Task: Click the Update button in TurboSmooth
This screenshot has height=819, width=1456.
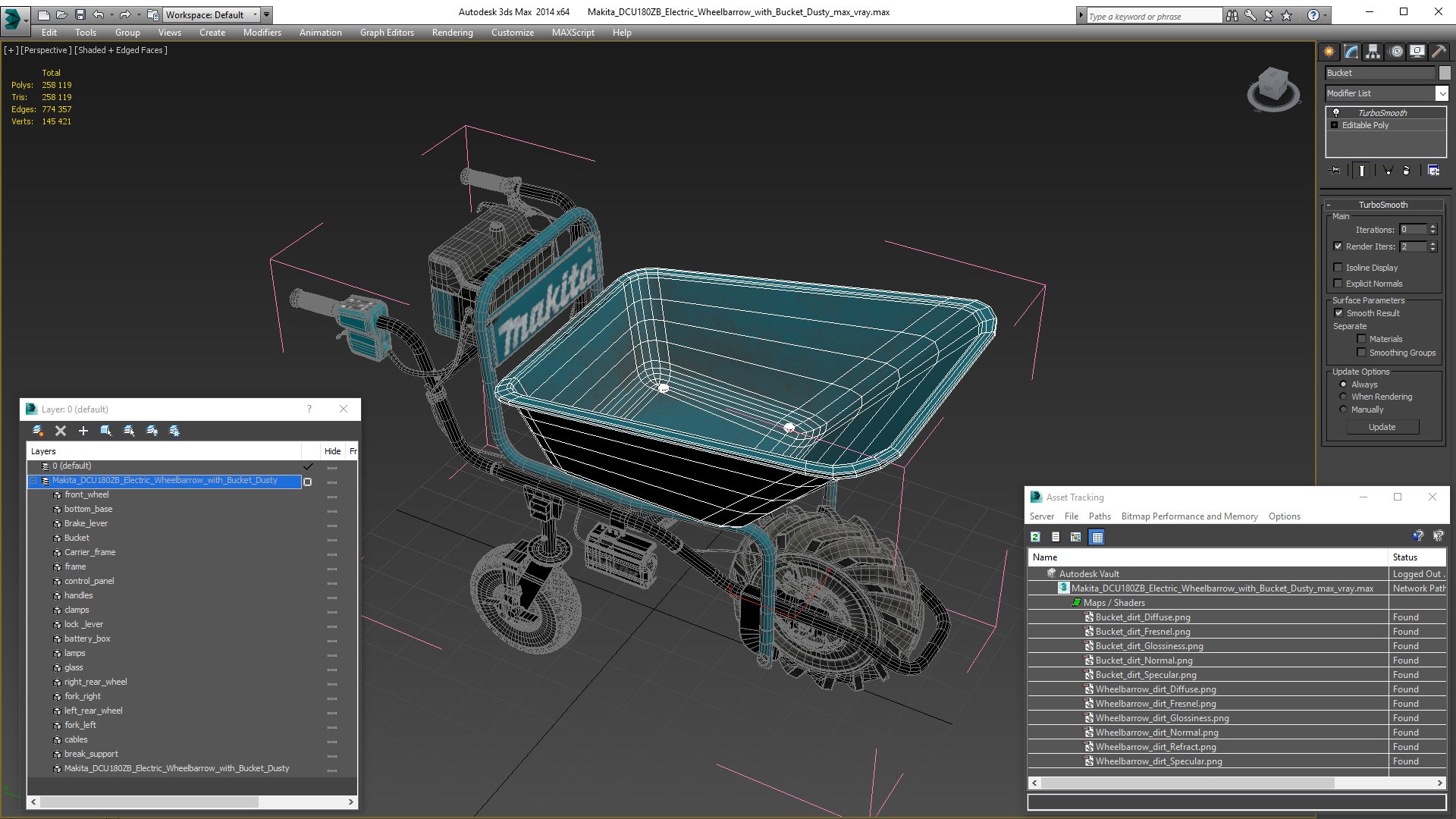Action: point(1382,427)
